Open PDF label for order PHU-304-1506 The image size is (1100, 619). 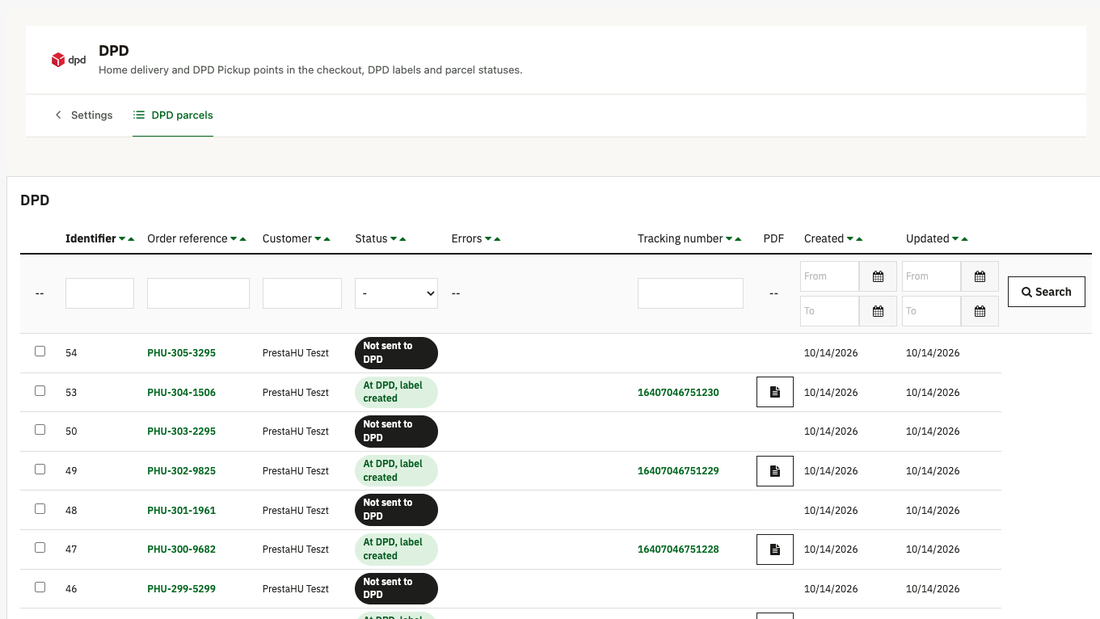[x=774, y=392]
